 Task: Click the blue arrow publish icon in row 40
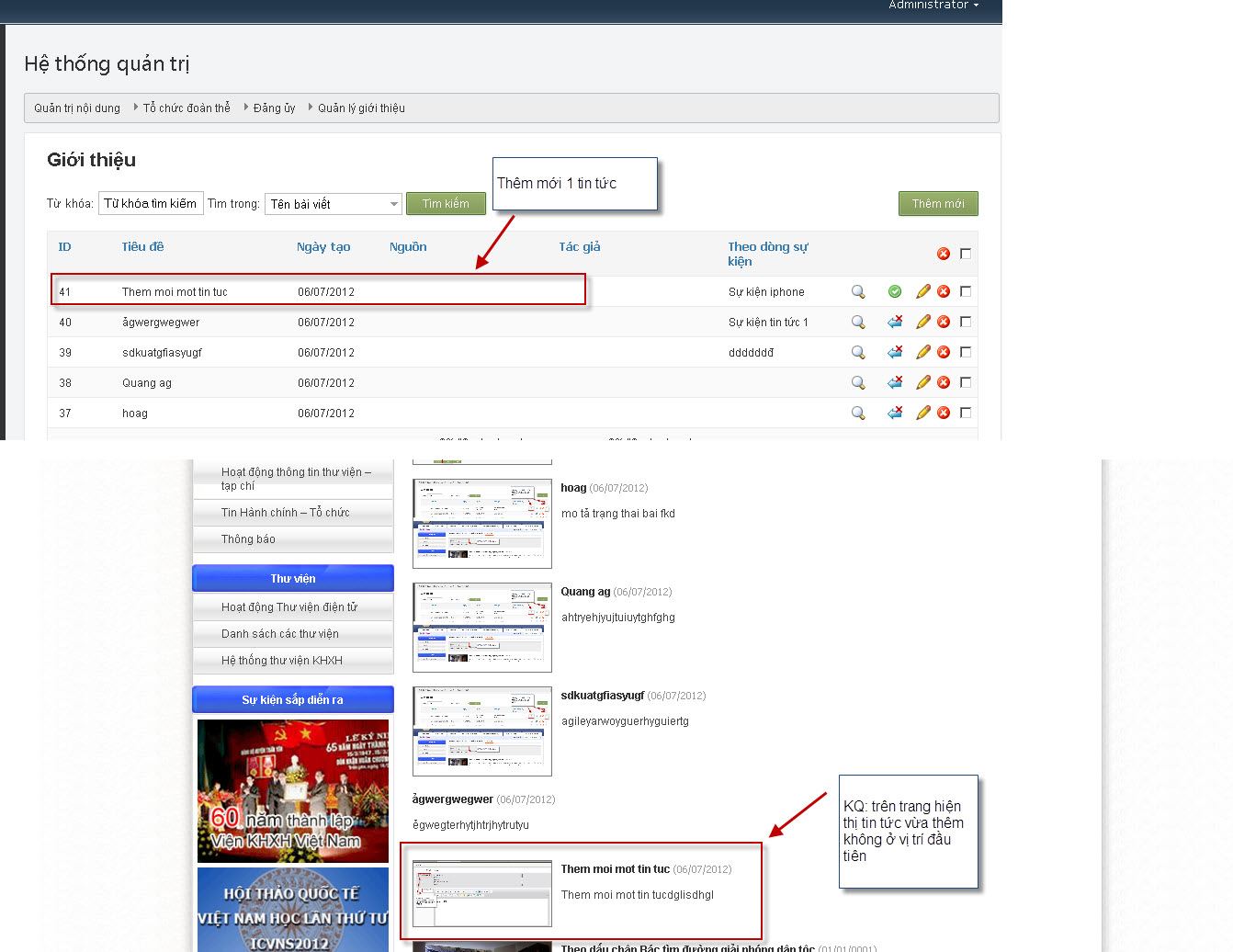point(895,323)
